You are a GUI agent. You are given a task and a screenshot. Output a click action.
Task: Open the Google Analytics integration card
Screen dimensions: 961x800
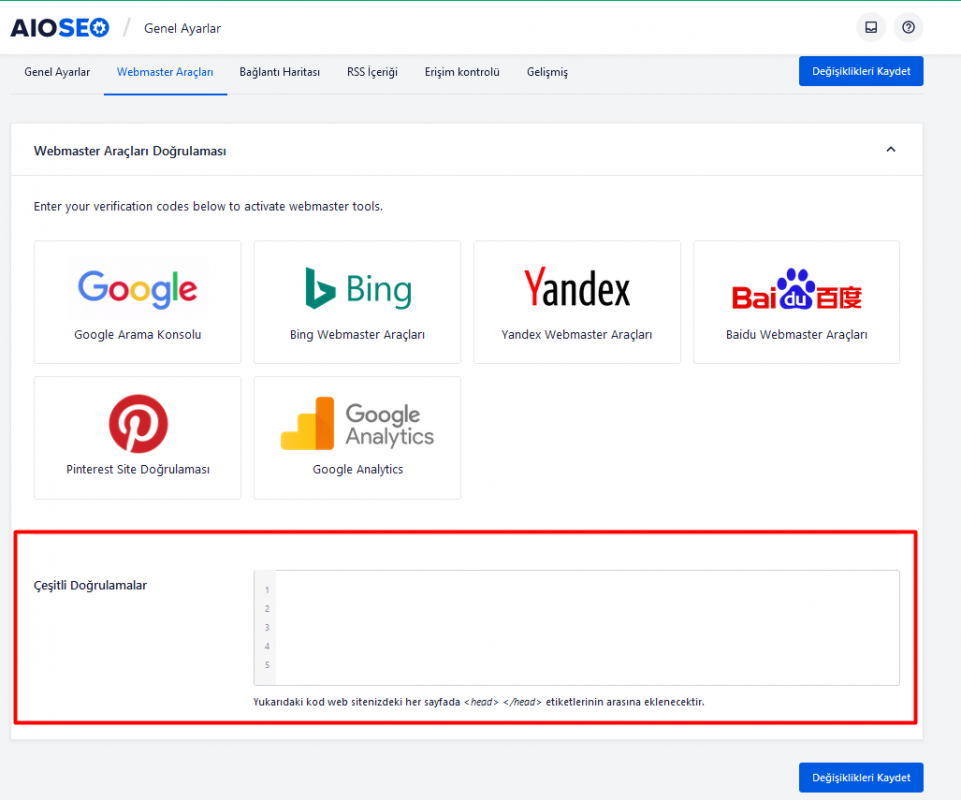coord(356,437)
